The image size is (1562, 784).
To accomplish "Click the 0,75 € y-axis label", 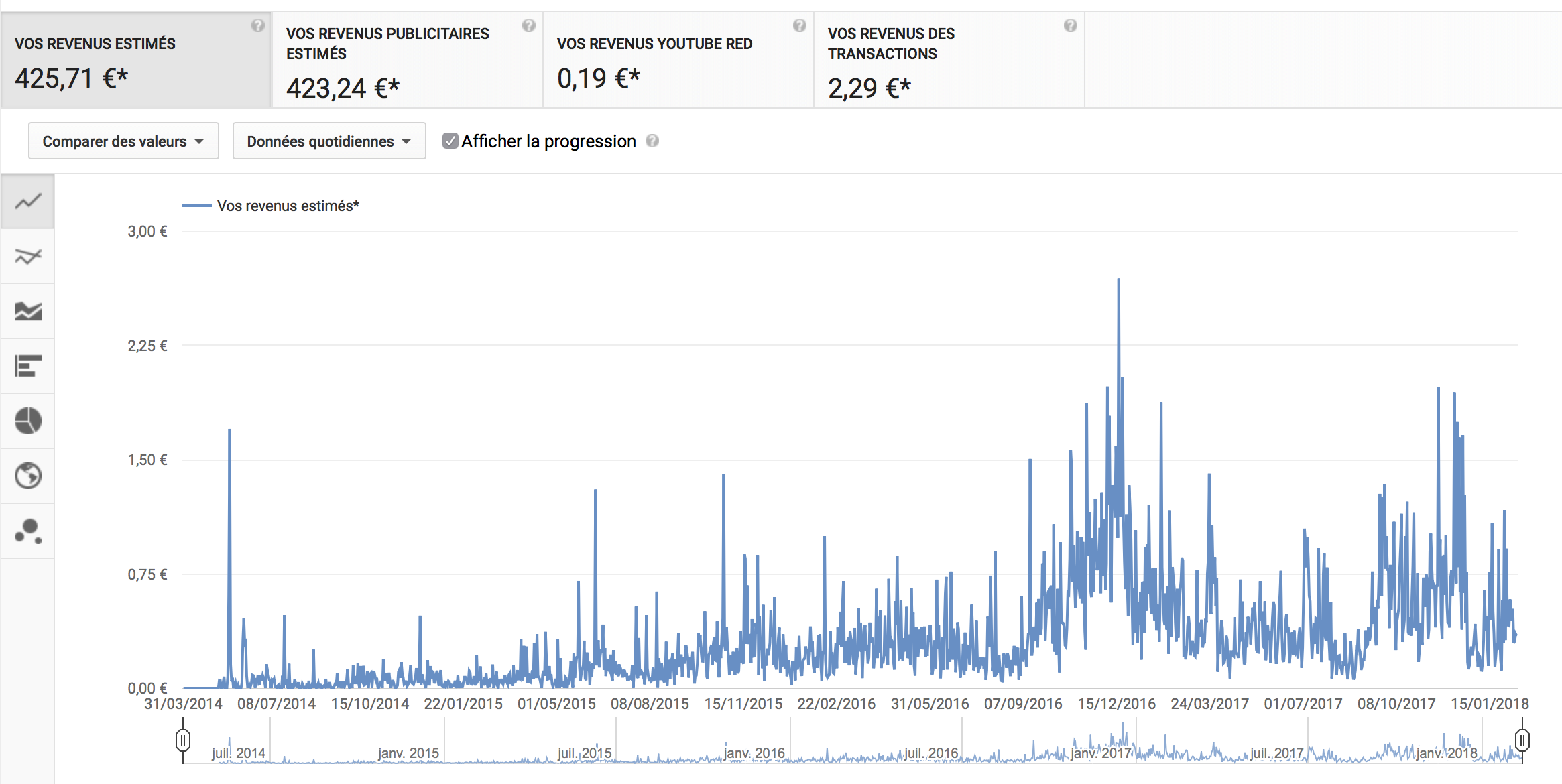I will pyautogui.click(x=147, y=574).
